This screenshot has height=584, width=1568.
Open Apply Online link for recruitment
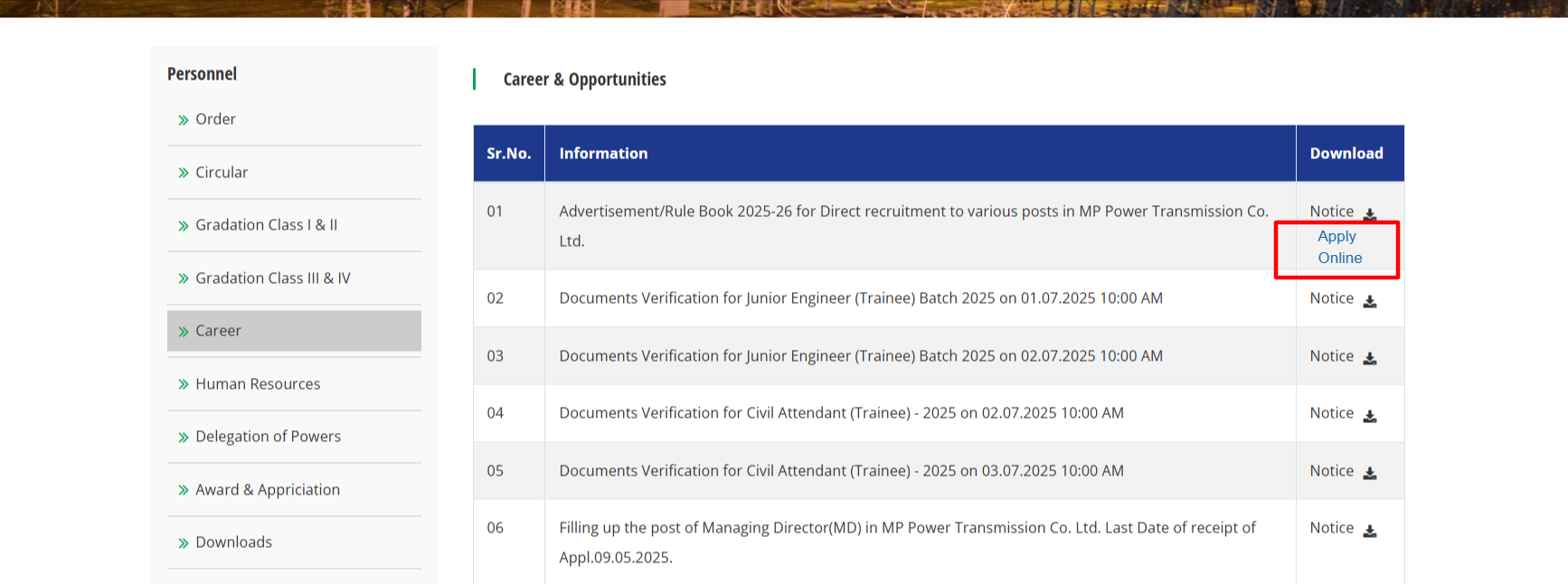(x=1338, y=247)
